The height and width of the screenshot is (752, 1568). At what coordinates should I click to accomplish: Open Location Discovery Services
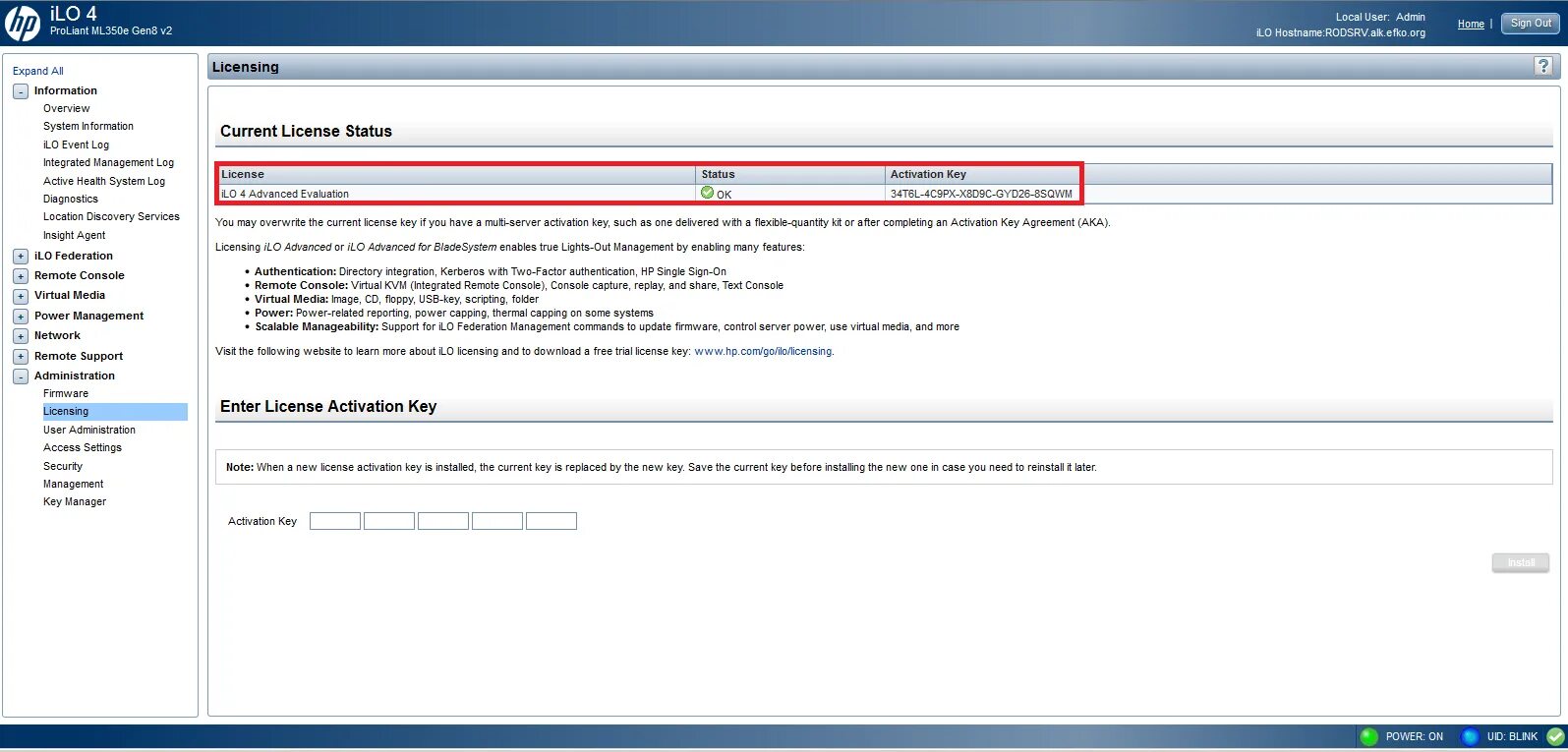tap(111, 216)
